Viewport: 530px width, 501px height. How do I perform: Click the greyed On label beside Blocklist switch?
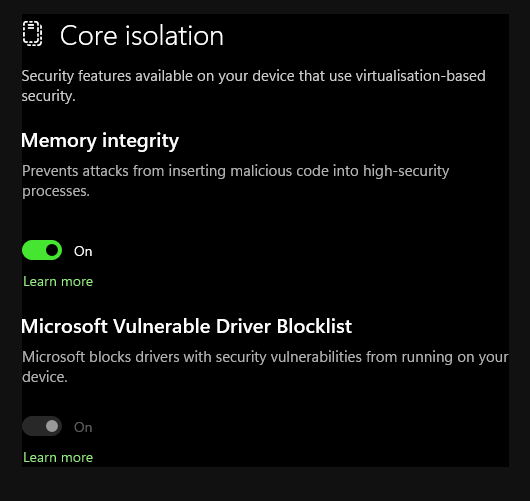coord(83,427)
